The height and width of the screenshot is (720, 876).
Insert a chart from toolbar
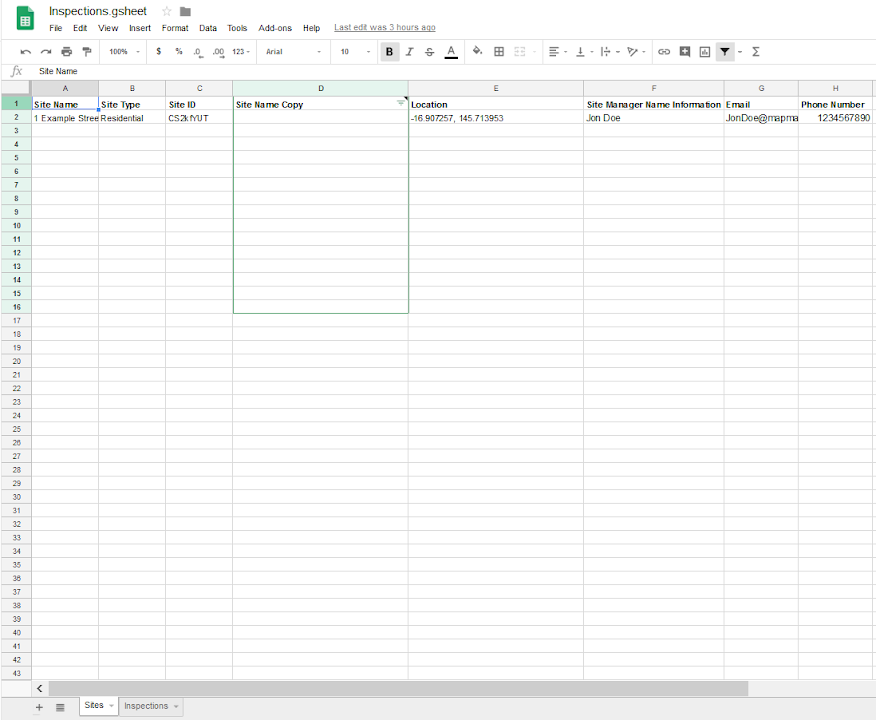tap(705, 52)
